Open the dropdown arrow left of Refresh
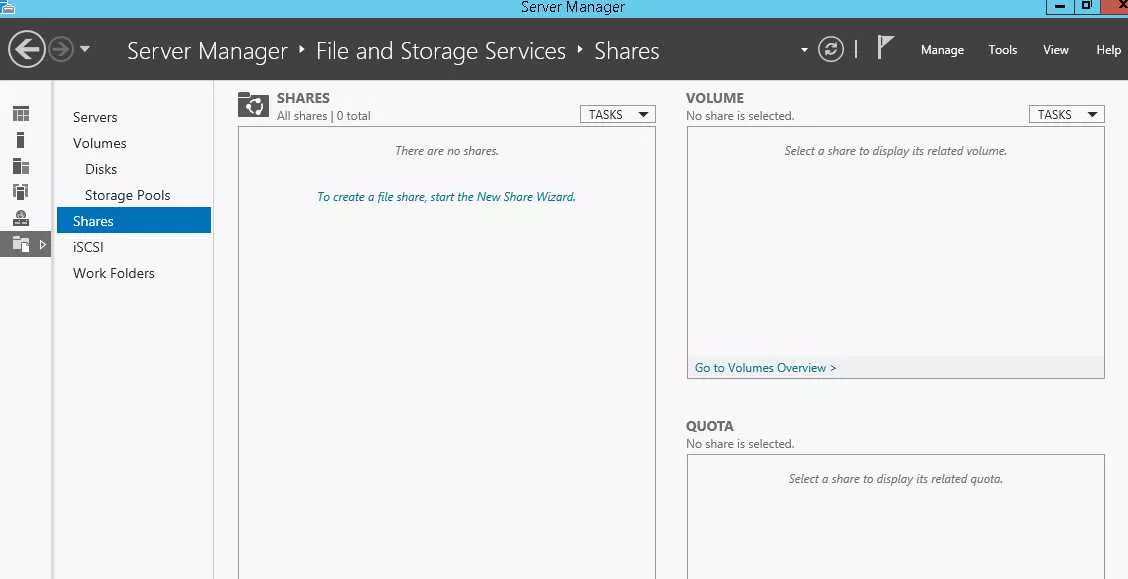This screenshot has width=1128, height=579. click(x=804, y=50)
